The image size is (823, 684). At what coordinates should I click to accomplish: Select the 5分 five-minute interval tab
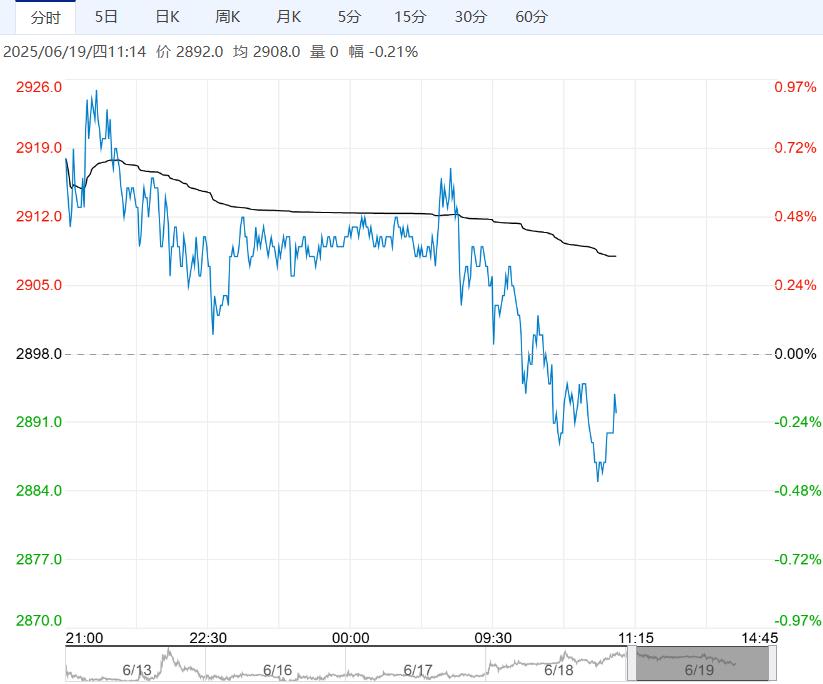pos(349,17)
